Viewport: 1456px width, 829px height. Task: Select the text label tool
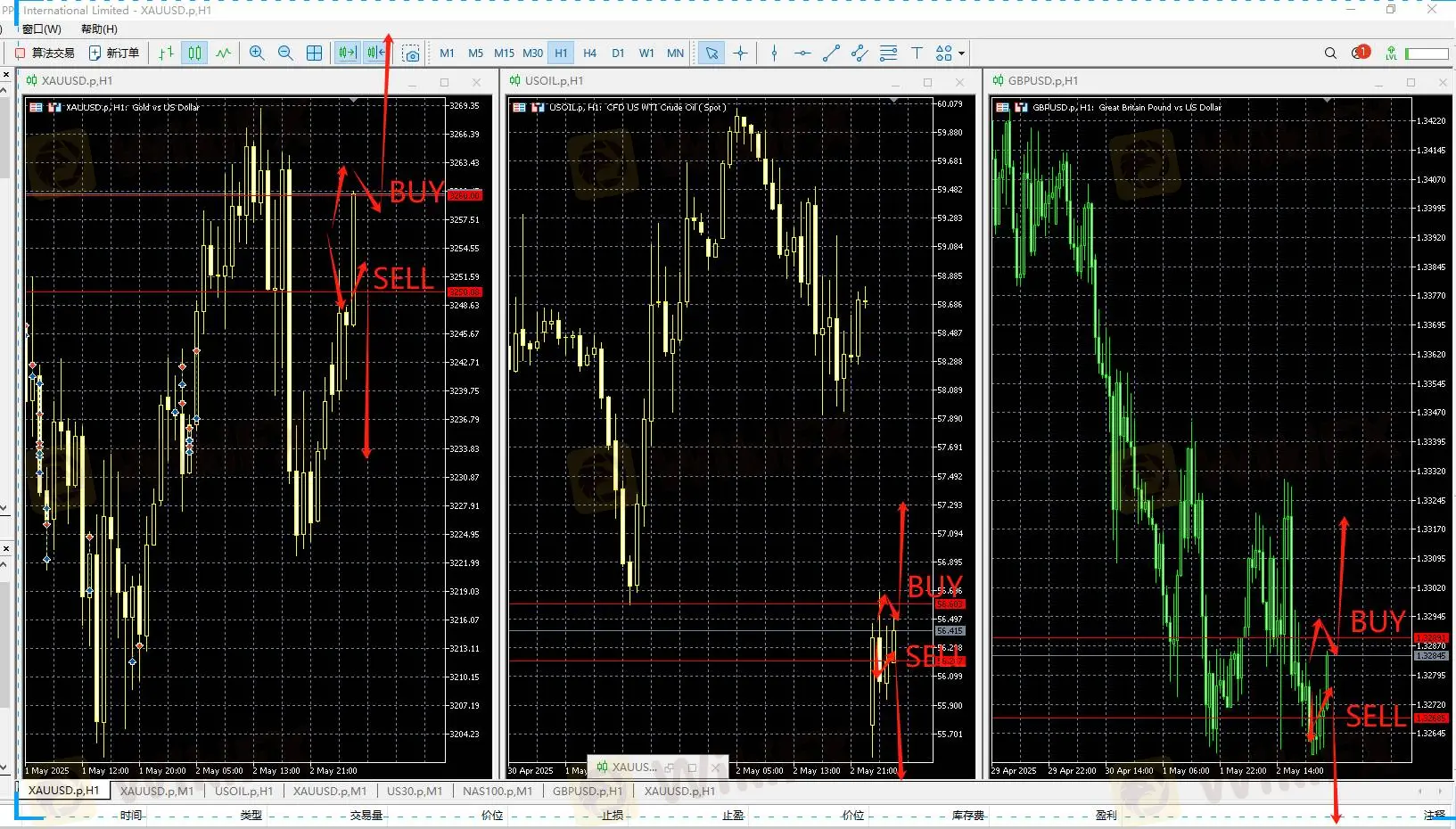[x=917, y=53]
